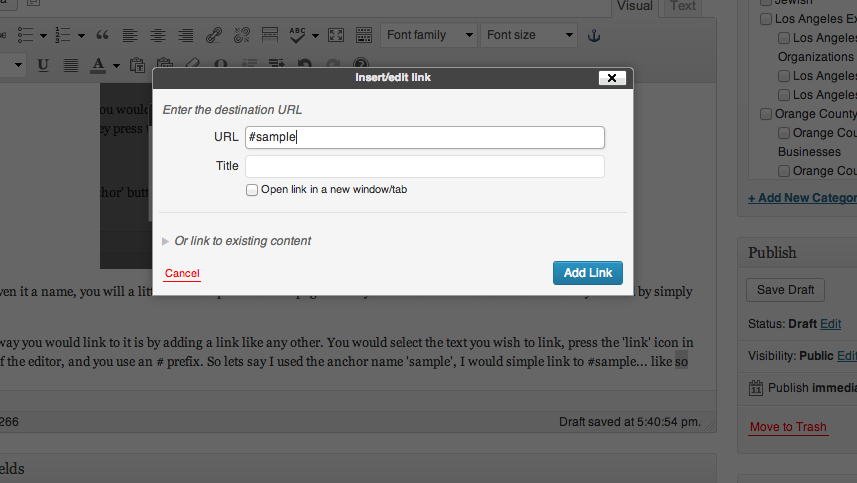857x483 pixels.
Task: Focus the URL input field
Action: (x=425, y=137)
